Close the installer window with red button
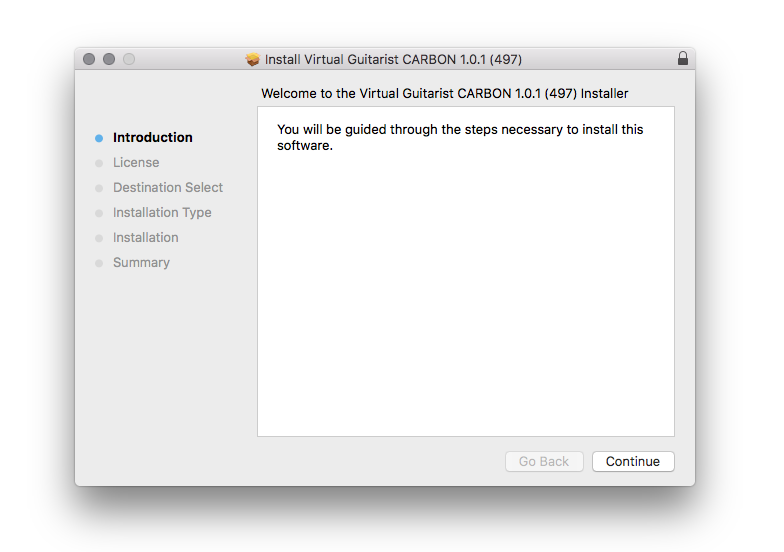Screen dimensions: 784x552 point(89,59)
